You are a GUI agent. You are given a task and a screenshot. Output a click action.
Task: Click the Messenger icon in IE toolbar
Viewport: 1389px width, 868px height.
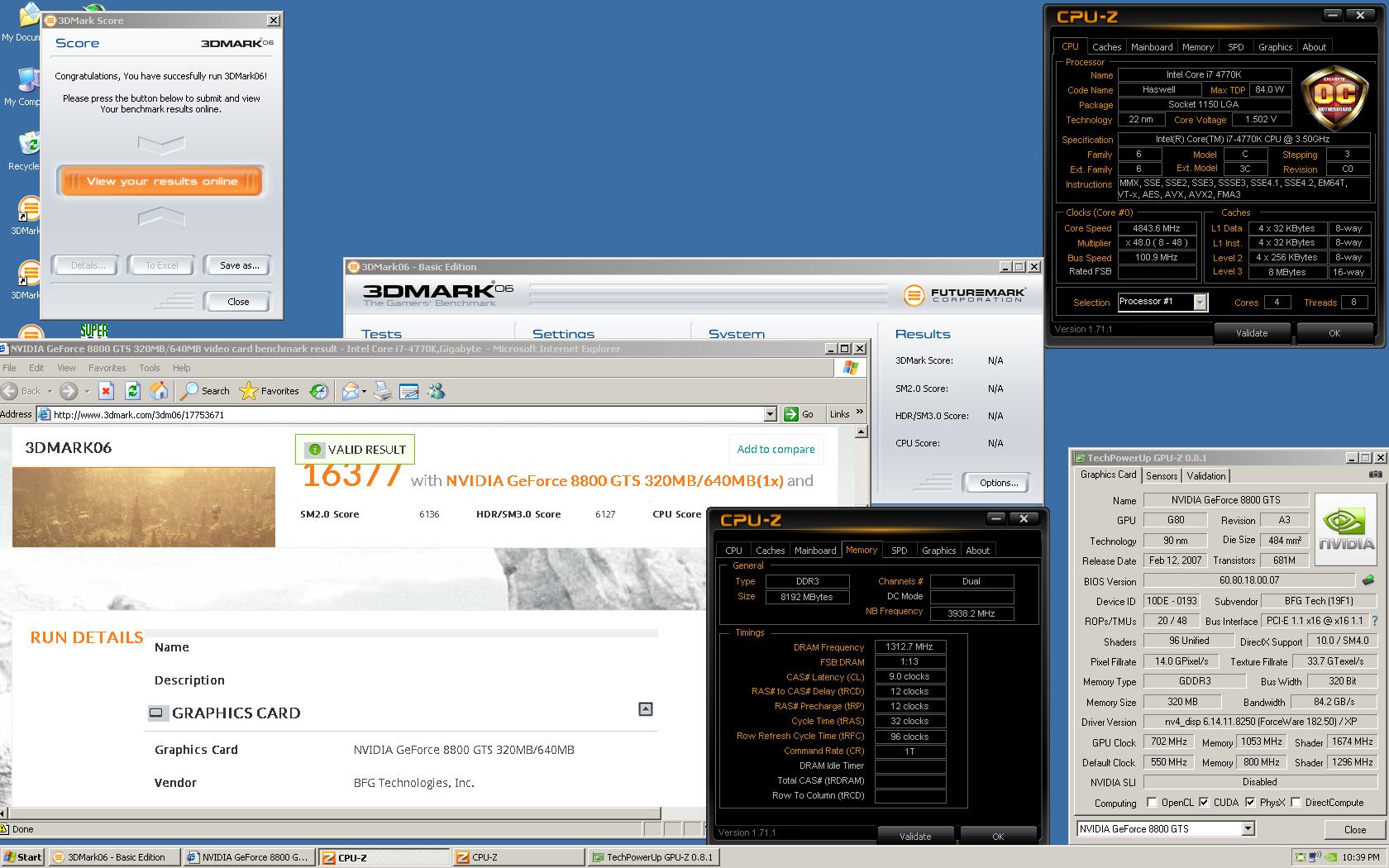pos(437,391)
